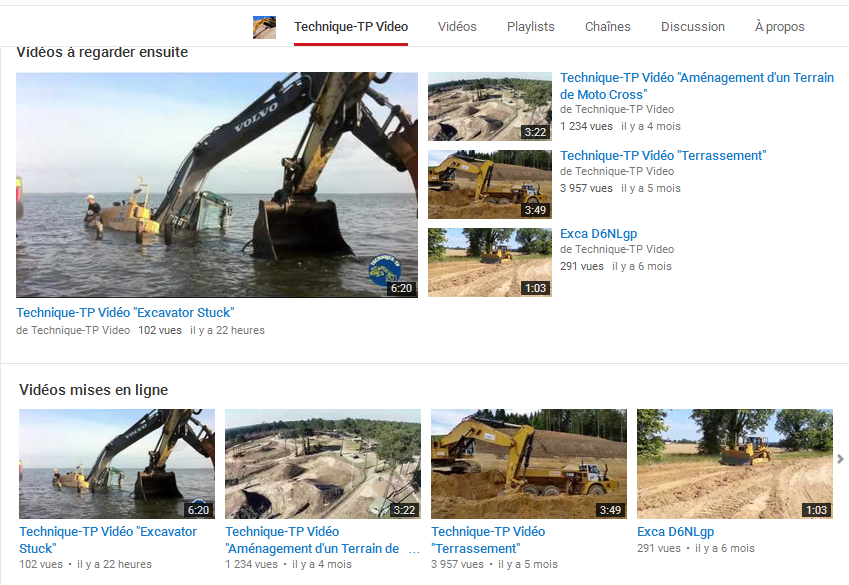Click the 'Vidéos mises en ligne' section heading

point(93,390)
